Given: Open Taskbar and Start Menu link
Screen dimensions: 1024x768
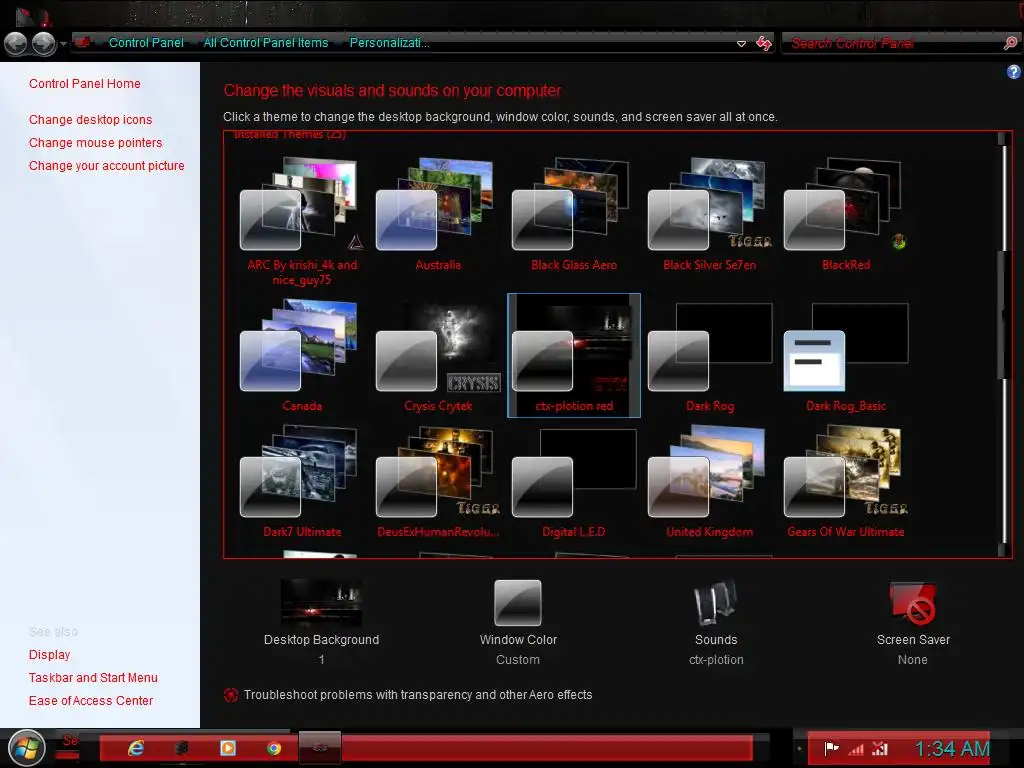Looking at the screenshot, I should click(93, 677).
